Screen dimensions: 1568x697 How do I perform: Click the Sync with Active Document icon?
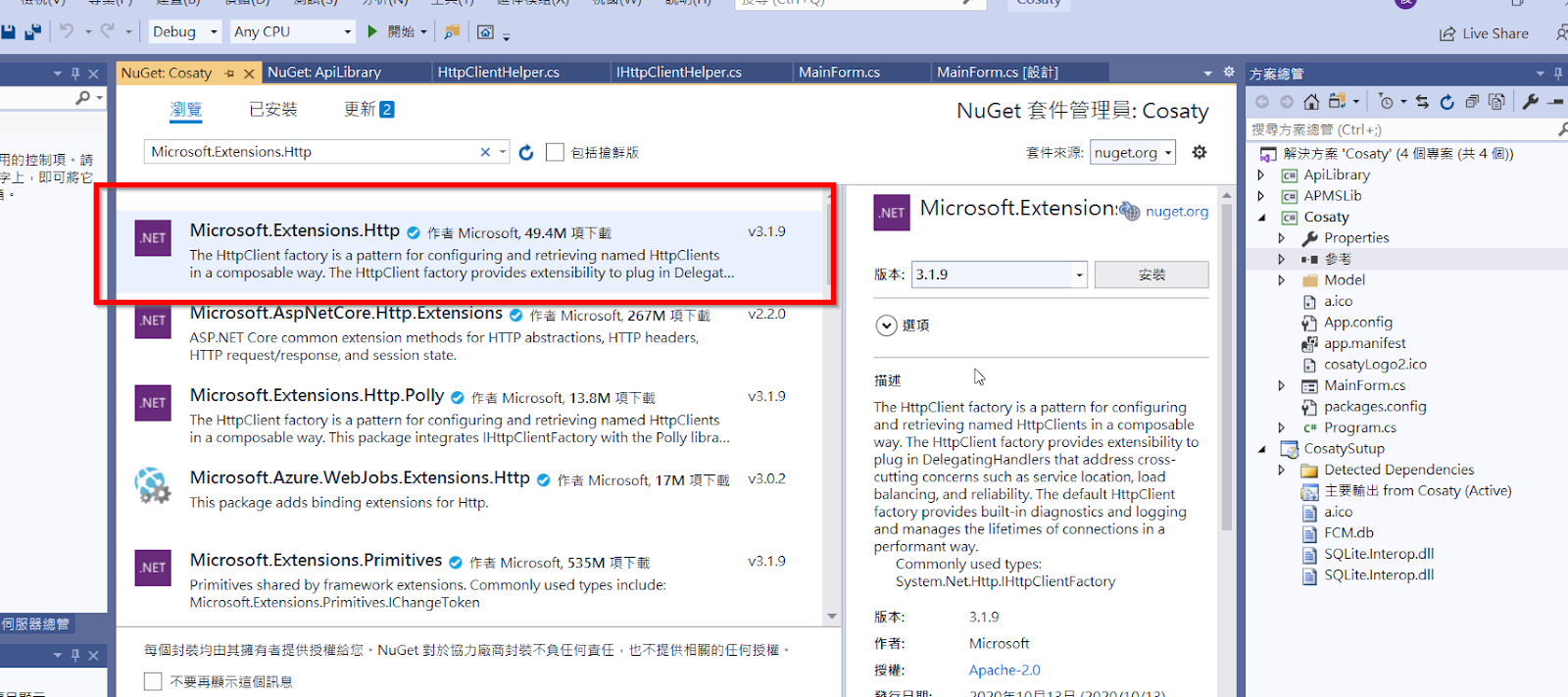(1422, 101)
